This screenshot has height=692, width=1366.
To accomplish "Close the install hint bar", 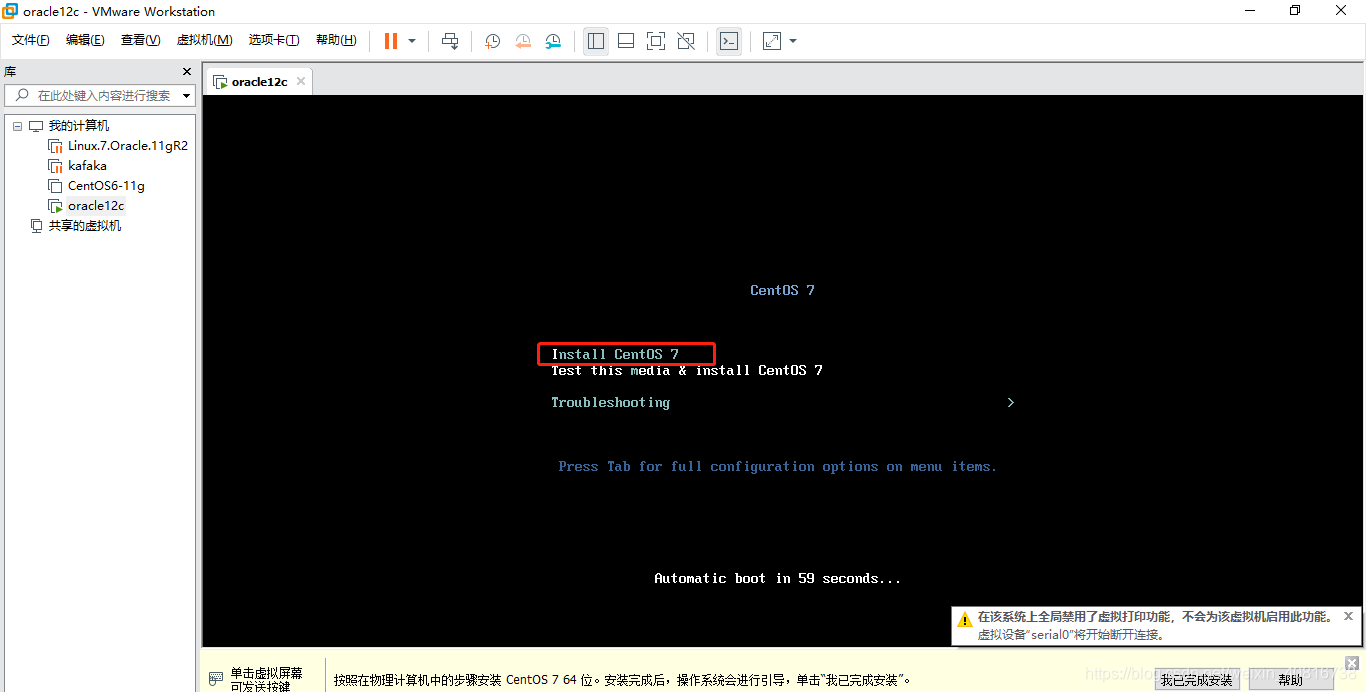I will pos(1352,662).
